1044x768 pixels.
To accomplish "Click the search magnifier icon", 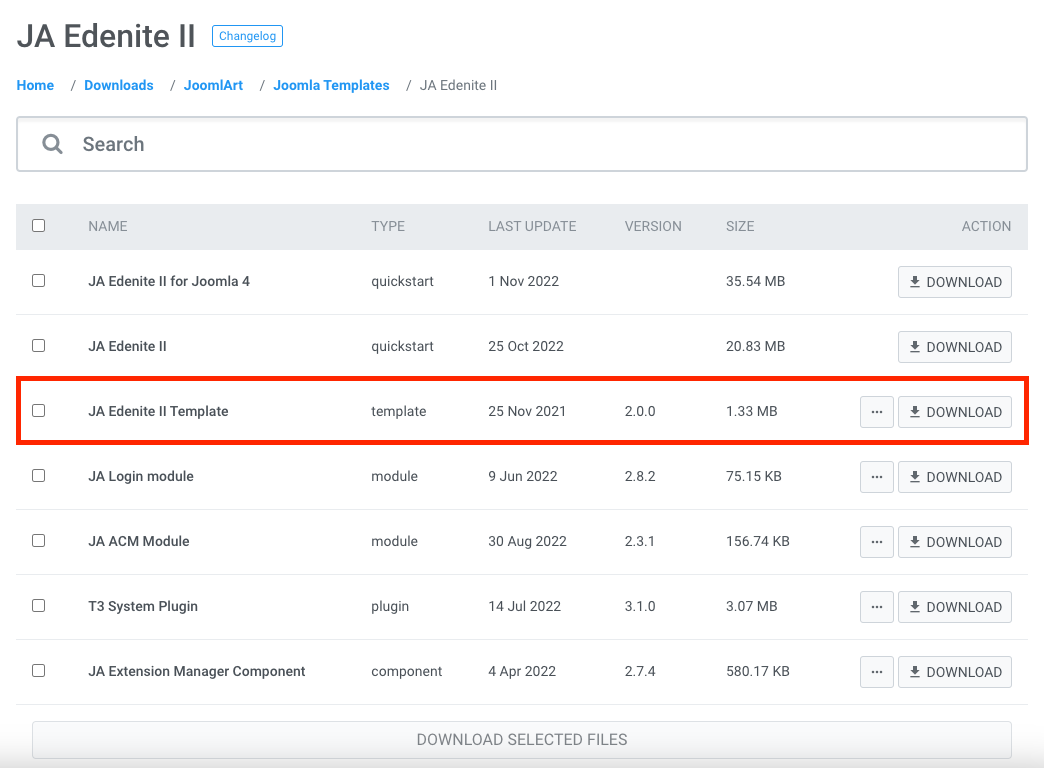I will (x=52, y=144).
